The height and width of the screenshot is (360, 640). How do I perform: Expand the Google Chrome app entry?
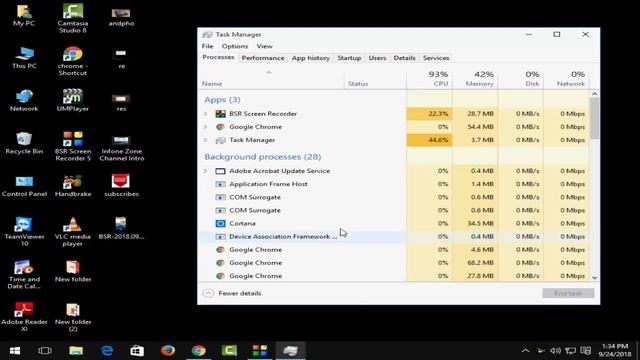206,127
